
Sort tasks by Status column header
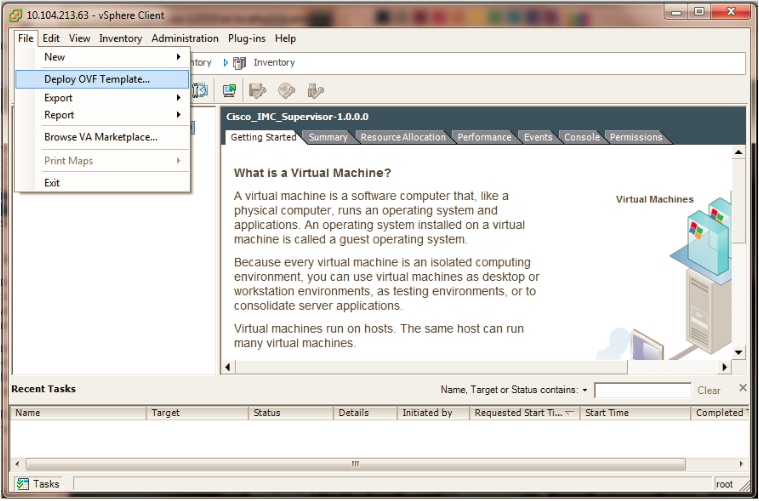[291, 413]
